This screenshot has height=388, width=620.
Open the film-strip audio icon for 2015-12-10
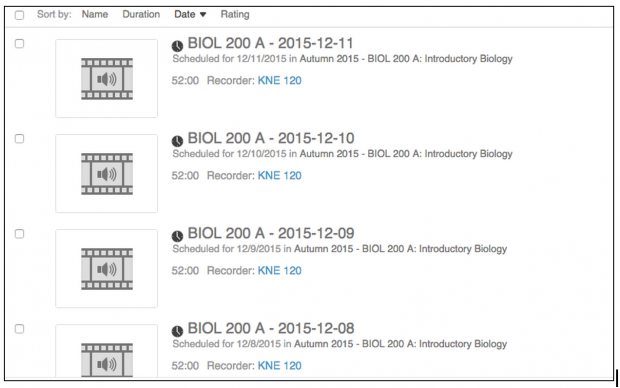pyautogui.click(x=107, y=174)
